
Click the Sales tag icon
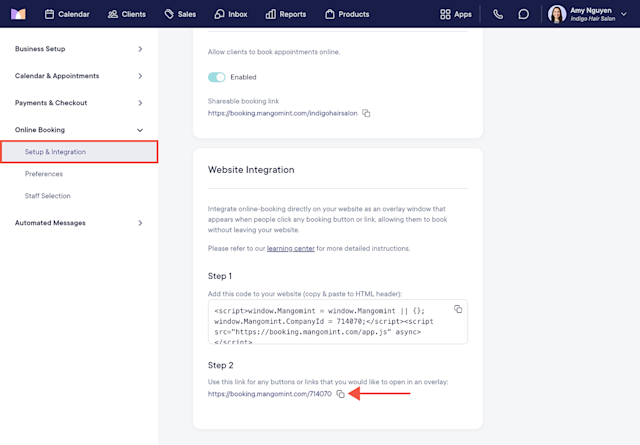169,14
